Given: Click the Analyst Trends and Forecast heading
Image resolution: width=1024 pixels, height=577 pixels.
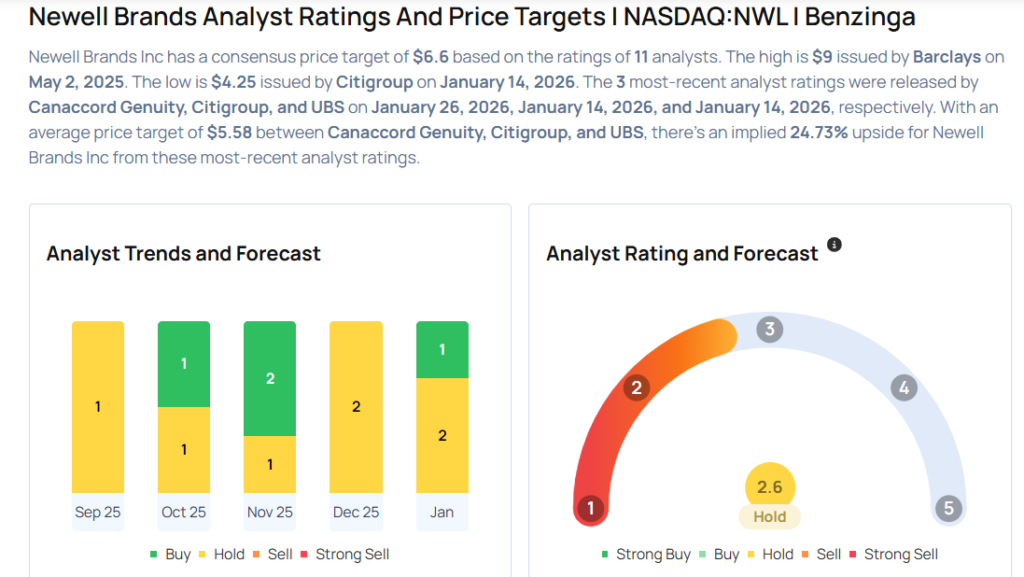Looking at the screenshot, I should tap(184, 254).
